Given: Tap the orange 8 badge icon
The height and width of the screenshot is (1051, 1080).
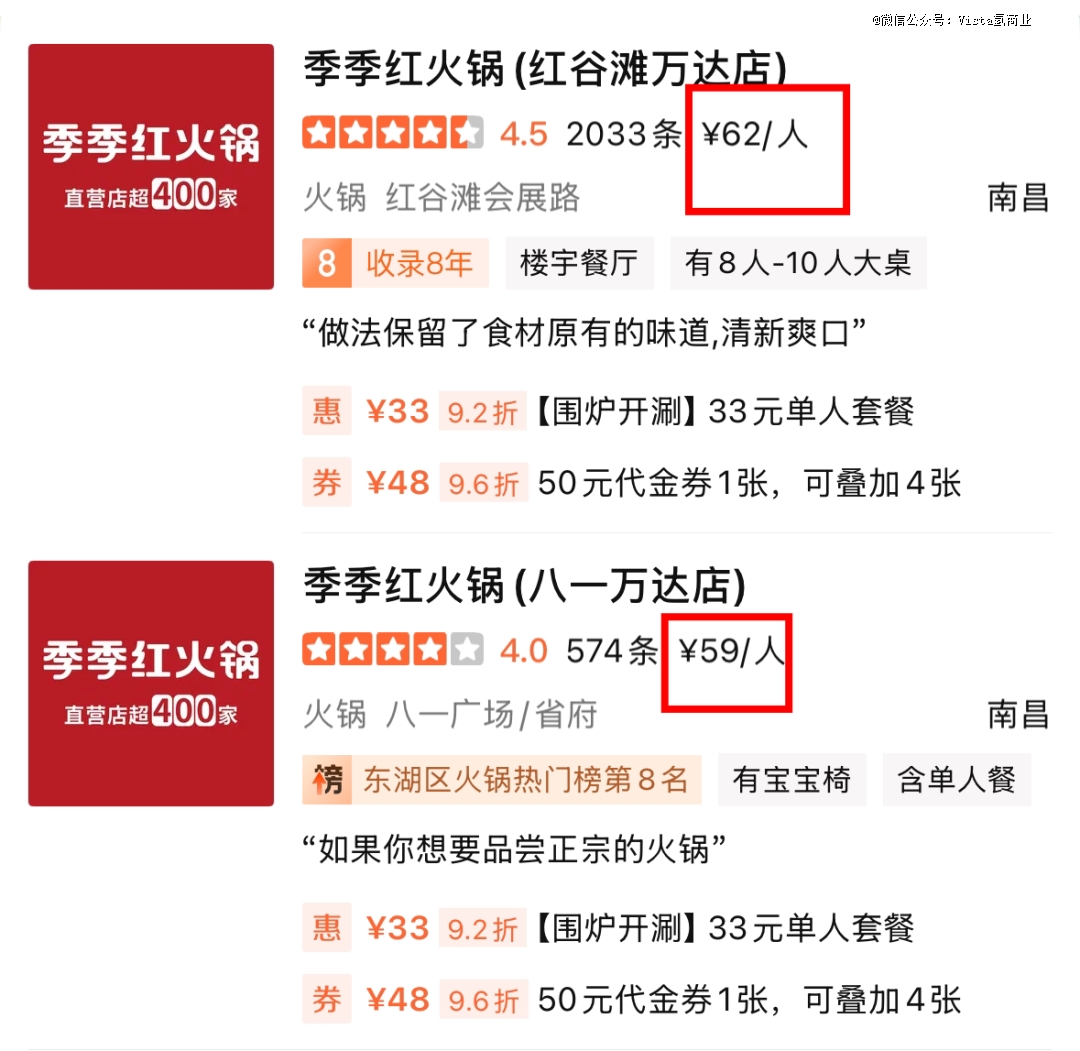Looking at the screenshot, I should pos(326,263).
